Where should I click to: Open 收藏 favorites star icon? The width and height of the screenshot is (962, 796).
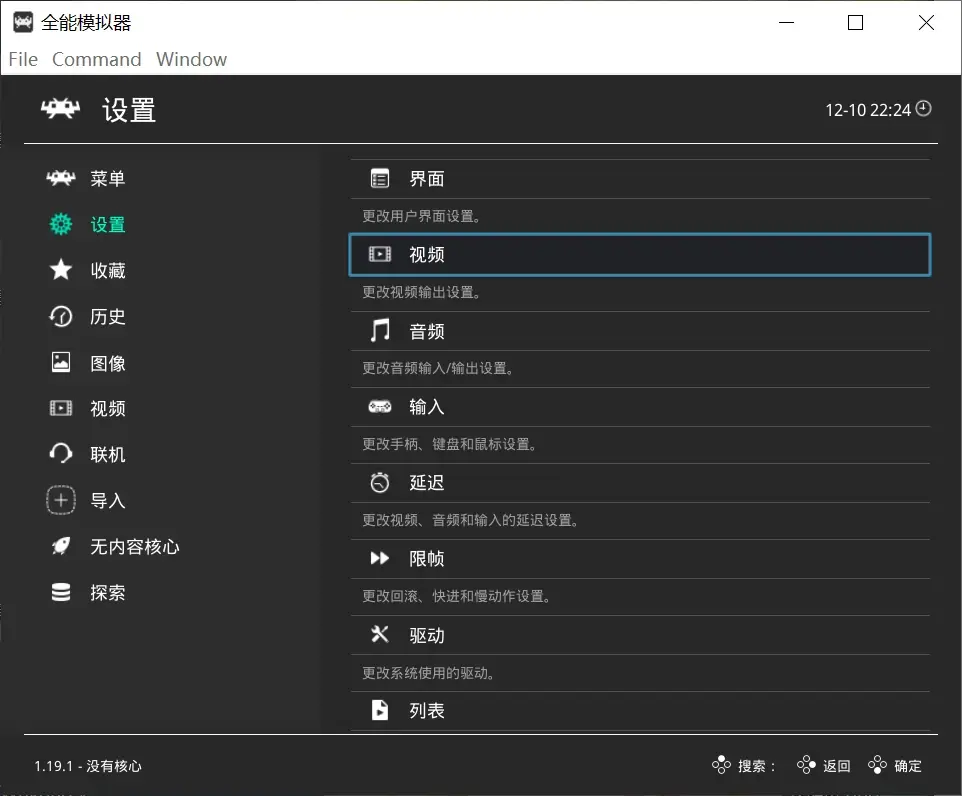point(61,270)
